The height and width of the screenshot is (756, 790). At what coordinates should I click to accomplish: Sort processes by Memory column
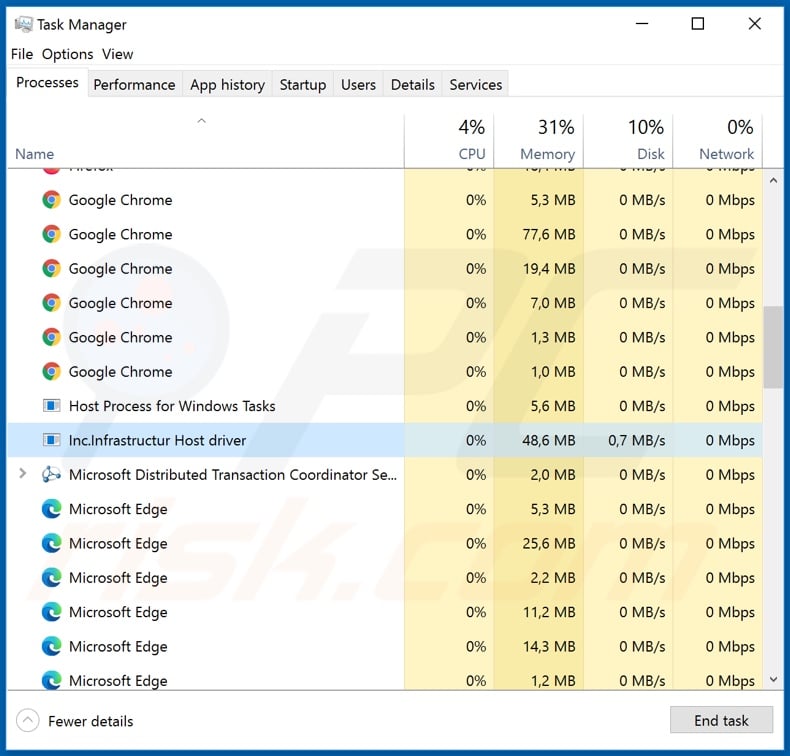click(539, 141)
